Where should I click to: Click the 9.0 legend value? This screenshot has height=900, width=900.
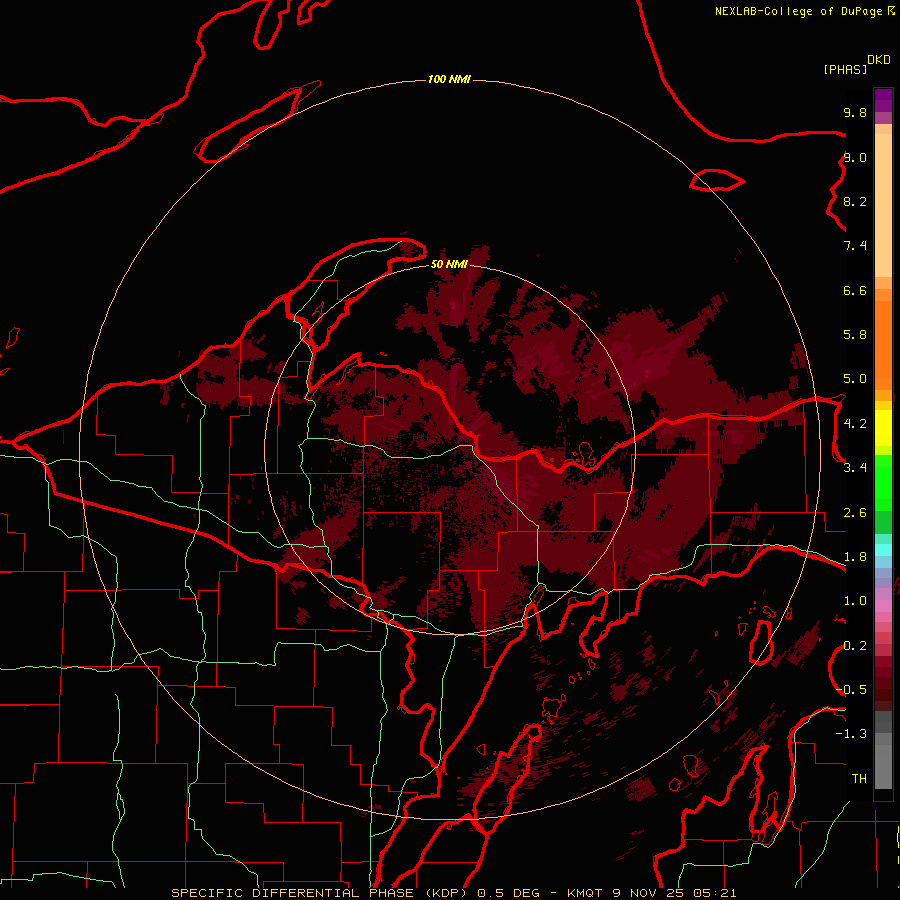855,157
